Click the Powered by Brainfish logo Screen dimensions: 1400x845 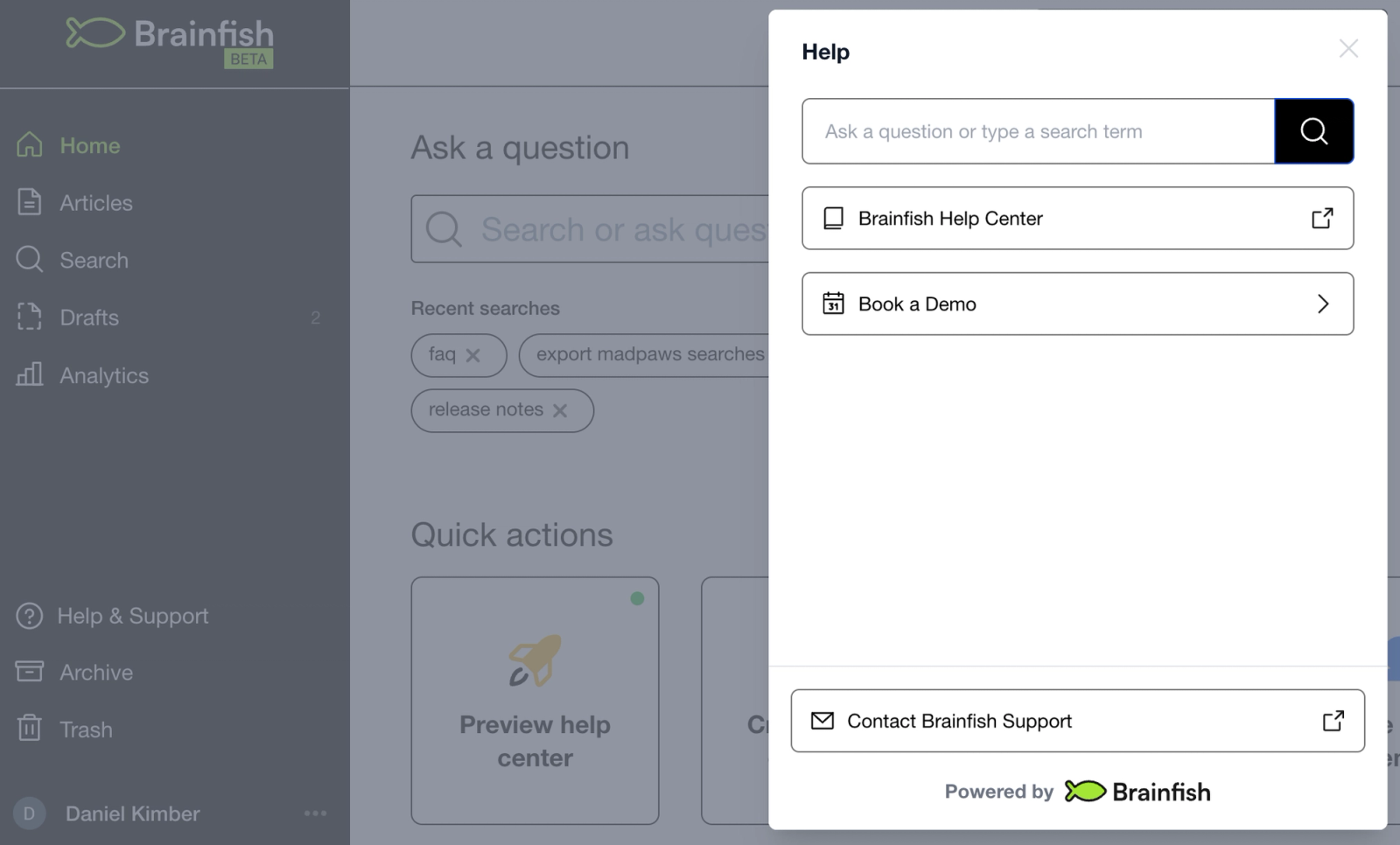pyautogui.click(x=1137, y=792)
